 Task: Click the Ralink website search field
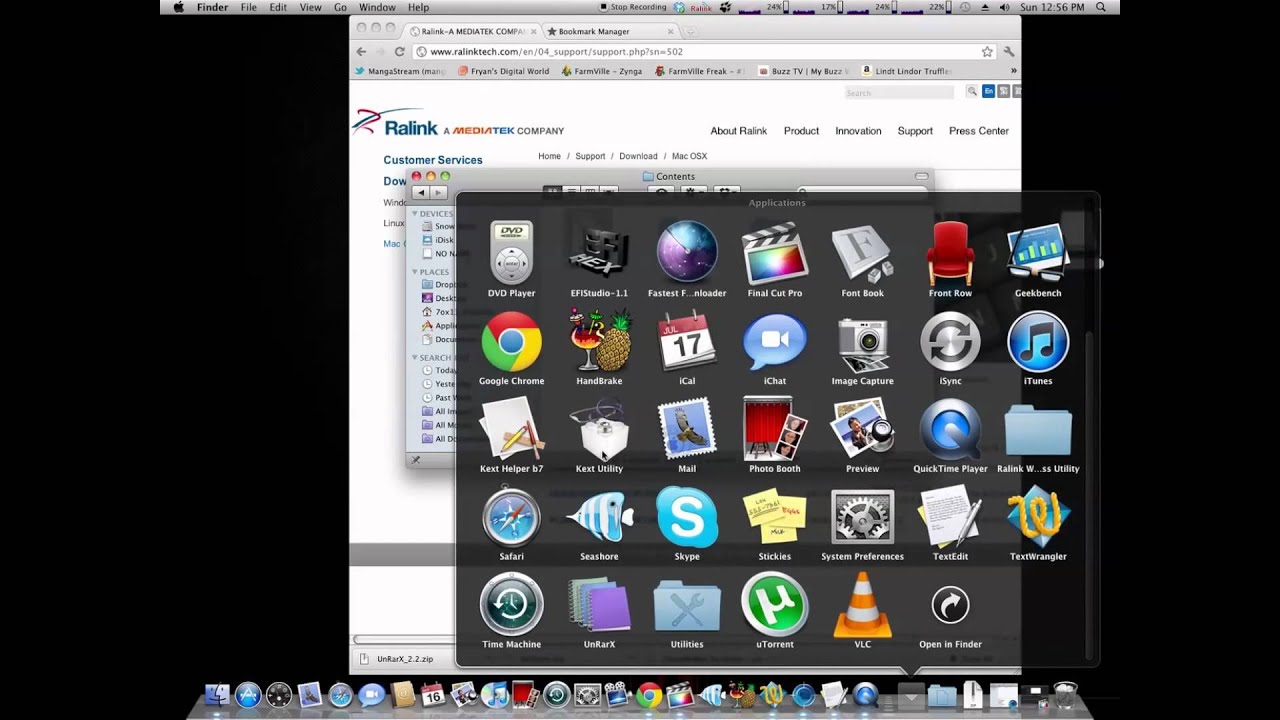(899, 93)
